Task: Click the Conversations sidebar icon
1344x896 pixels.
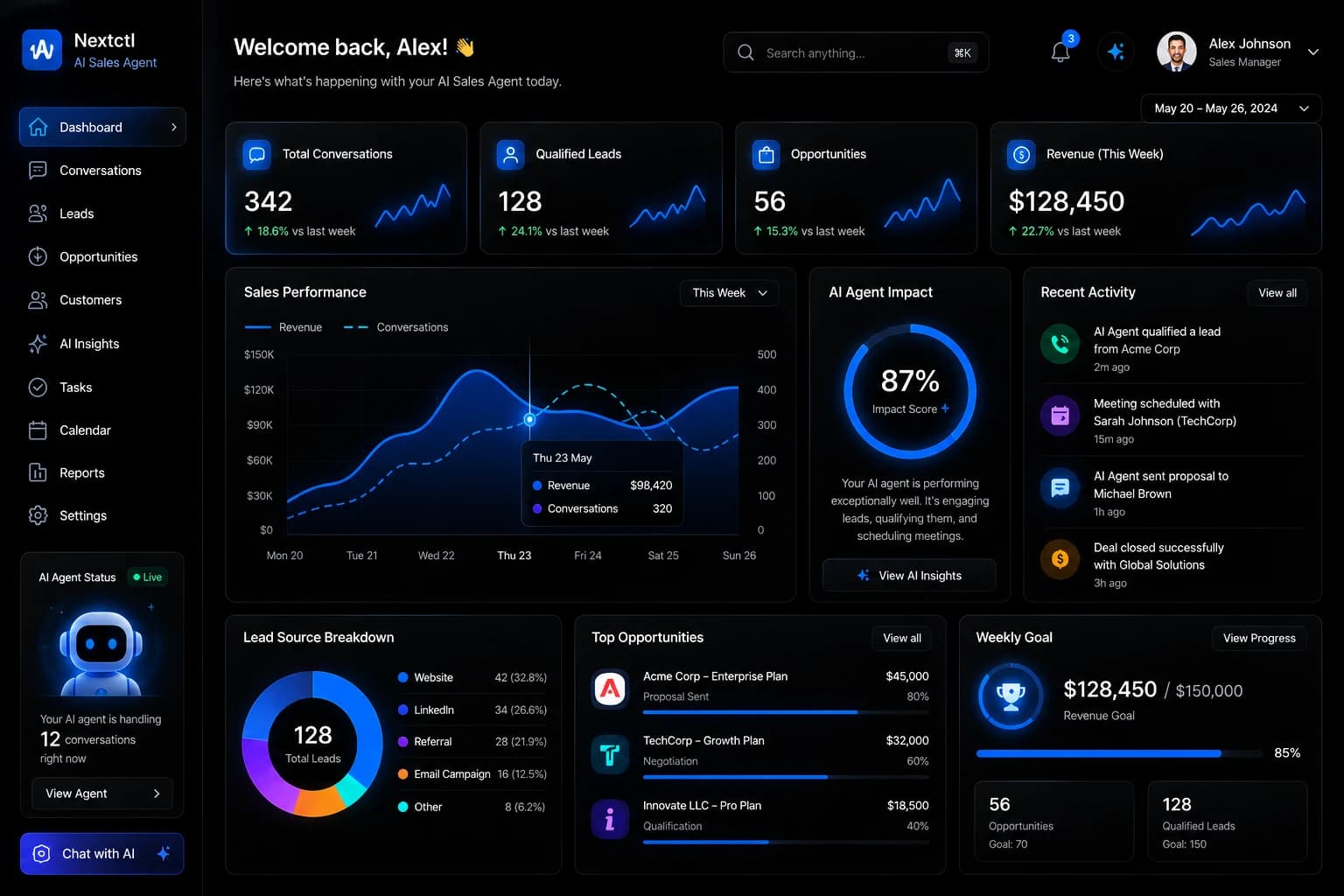Action: (38, 171)
